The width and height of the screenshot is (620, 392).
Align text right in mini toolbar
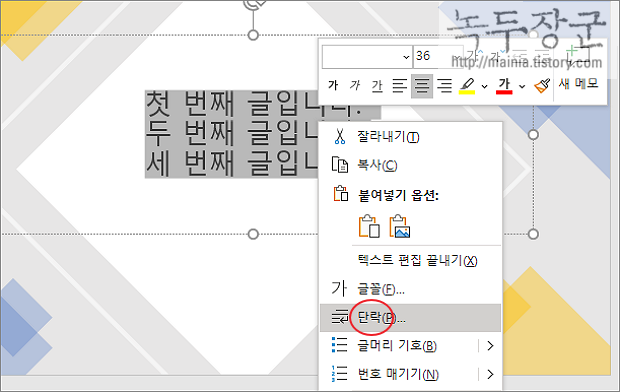(x=444, y=85)
